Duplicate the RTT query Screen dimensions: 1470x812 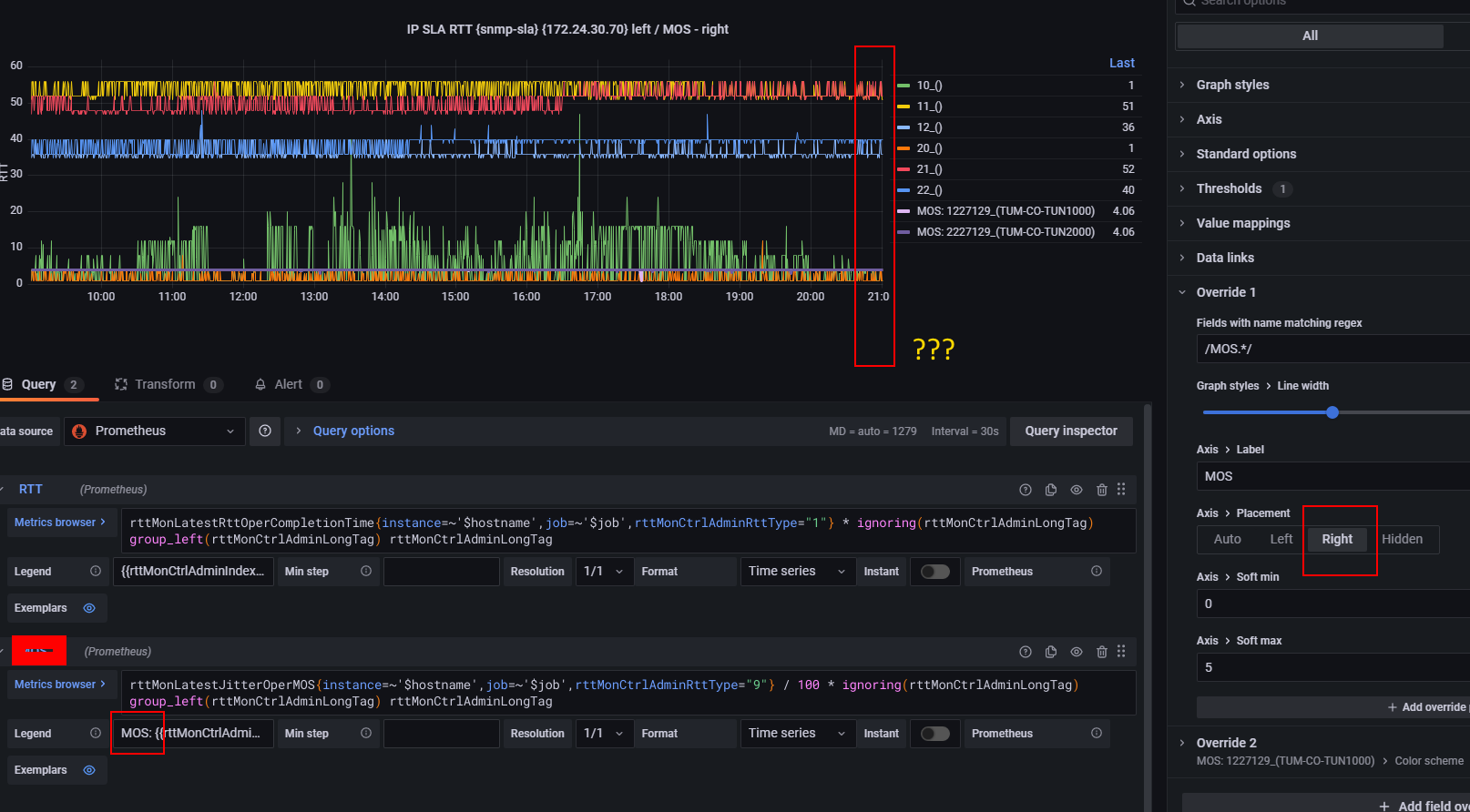1051,490
